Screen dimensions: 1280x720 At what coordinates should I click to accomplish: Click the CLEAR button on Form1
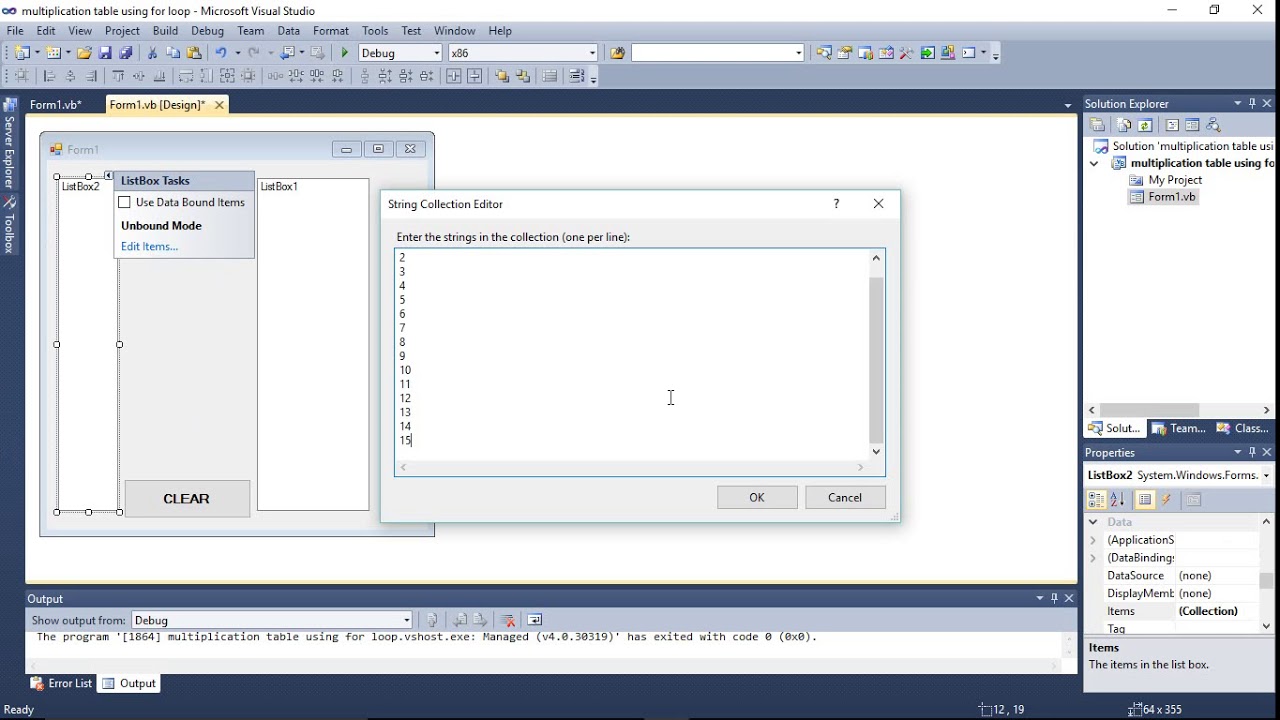pos(187,499)
